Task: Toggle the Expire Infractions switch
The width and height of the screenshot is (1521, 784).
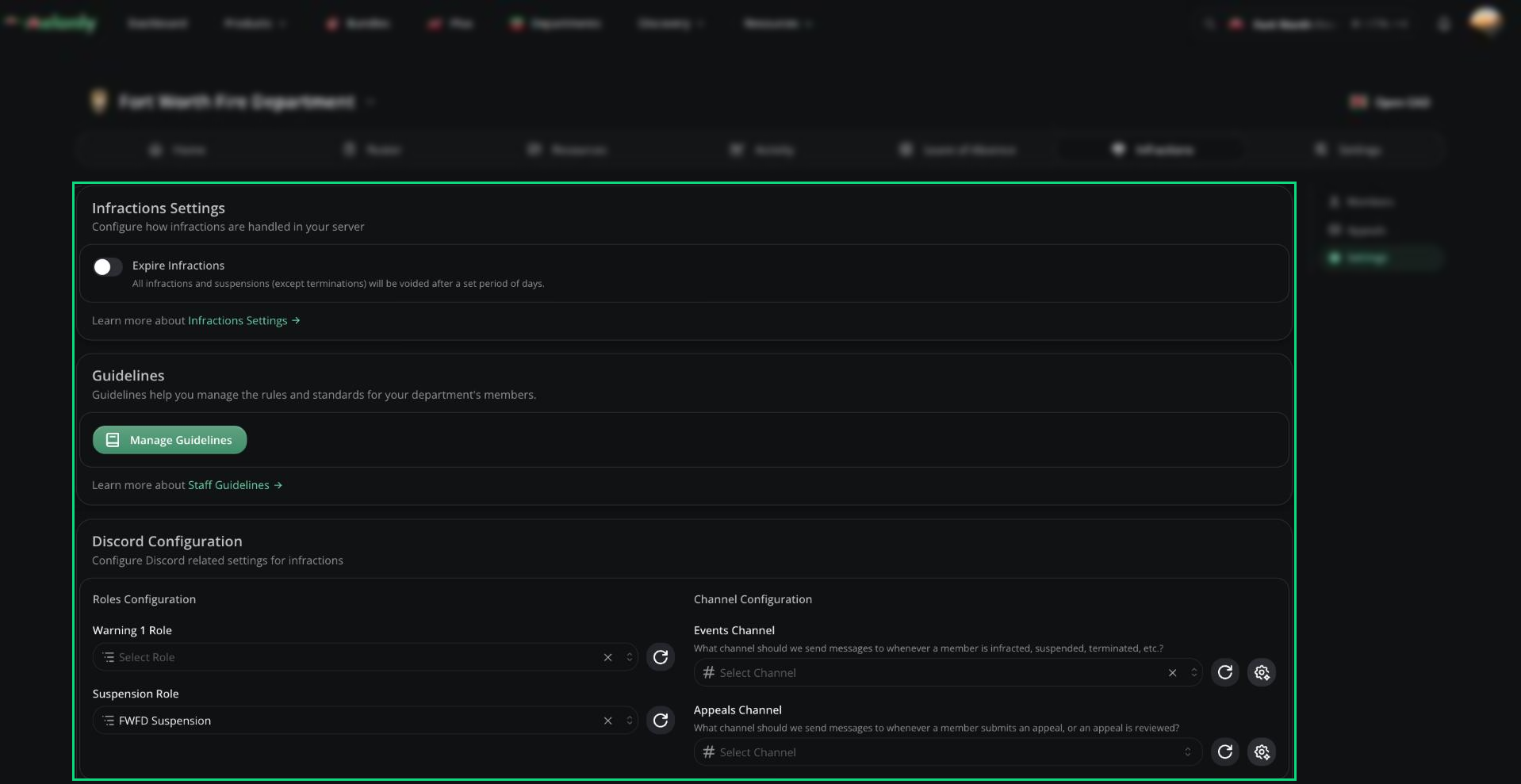Action: [x=107, y=267]
